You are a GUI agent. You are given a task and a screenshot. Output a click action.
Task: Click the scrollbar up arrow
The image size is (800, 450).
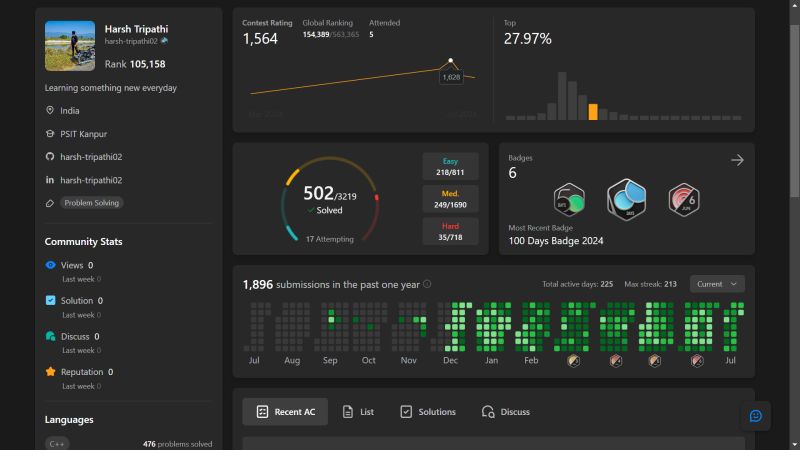point(794,5)
